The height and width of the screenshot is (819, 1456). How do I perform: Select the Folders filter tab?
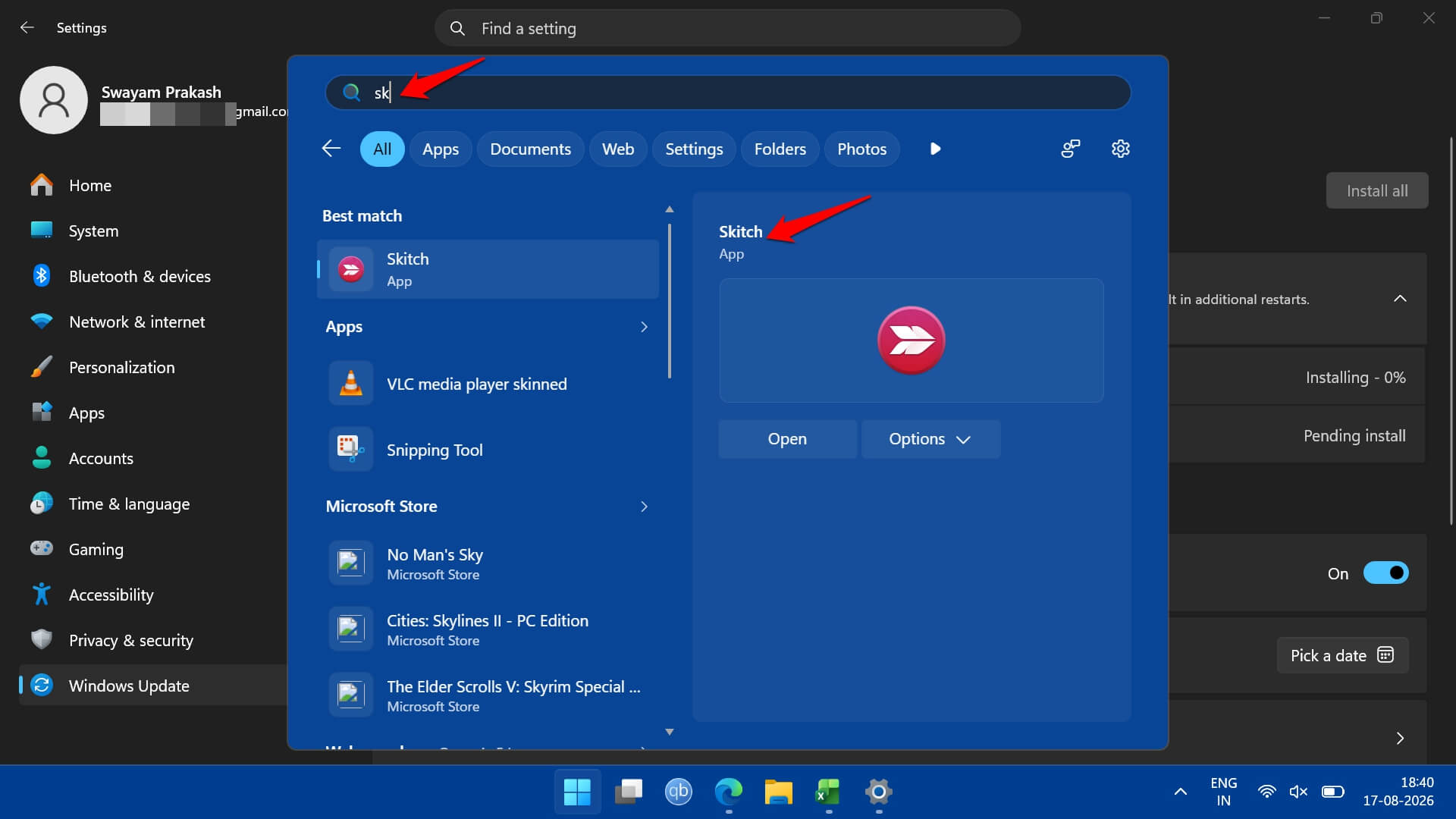(x=780, y=149)
